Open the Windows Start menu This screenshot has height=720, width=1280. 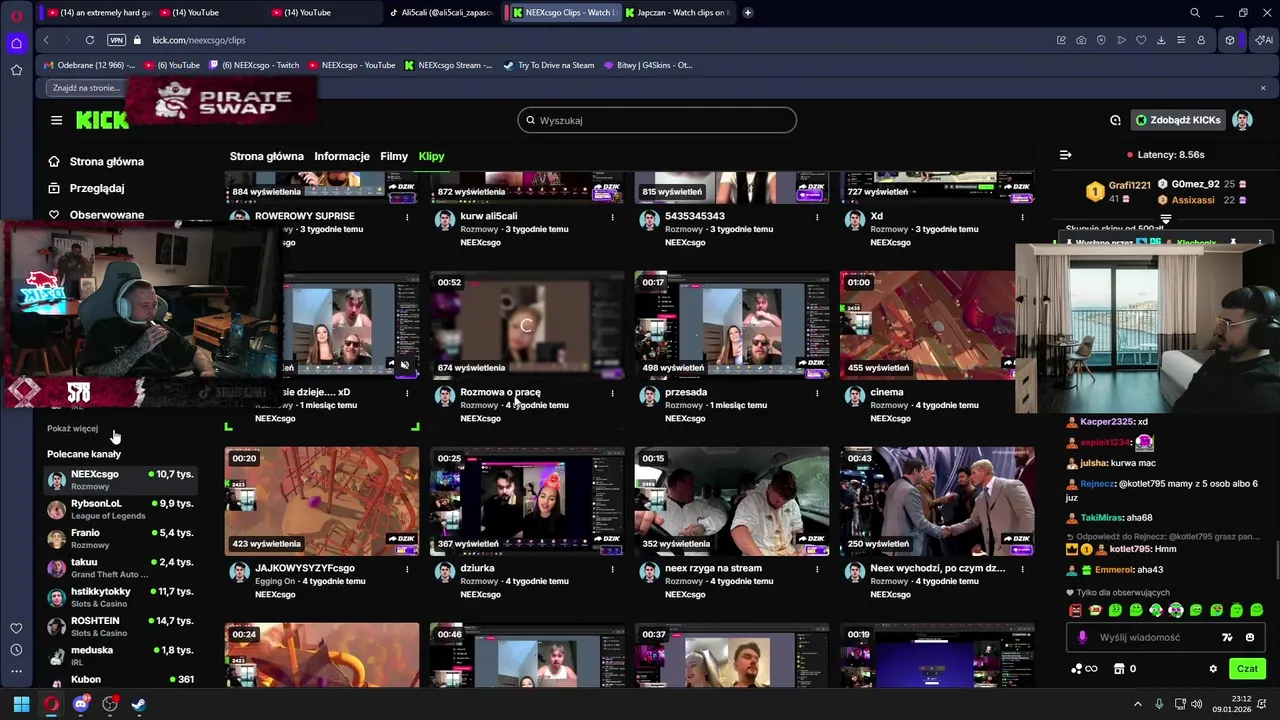pyautogui.click(x=21, y=704)
